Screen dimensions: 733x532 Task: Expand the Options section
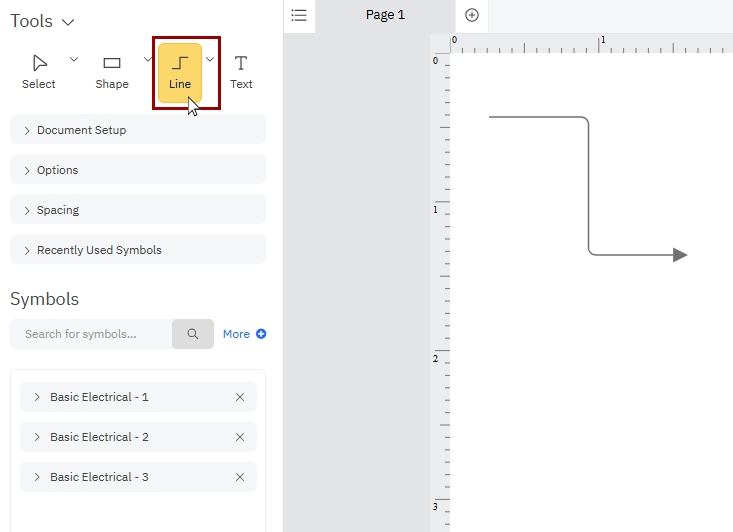pos(137,170)
